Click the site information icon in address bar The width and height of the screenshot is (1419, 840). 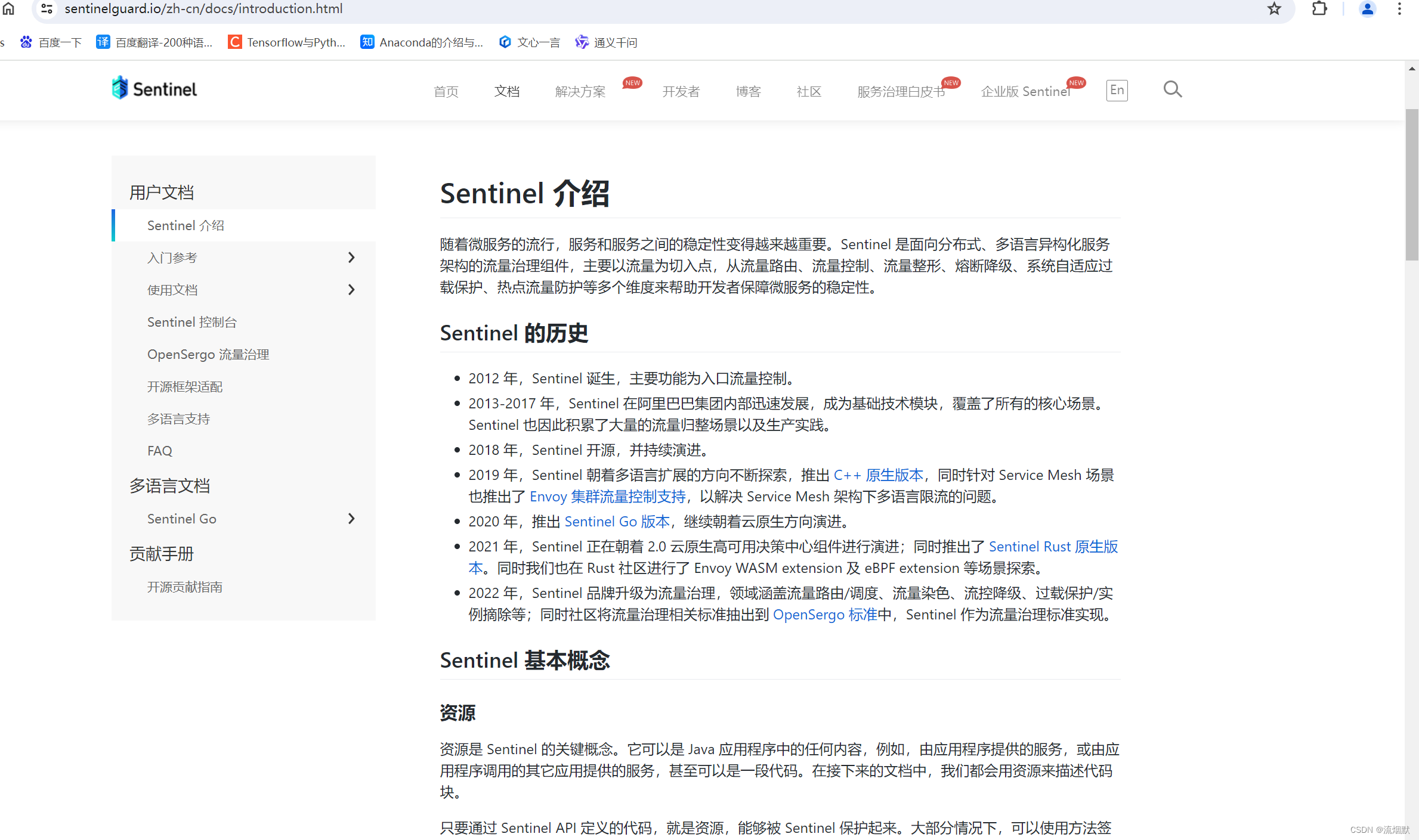coord(47,9)
